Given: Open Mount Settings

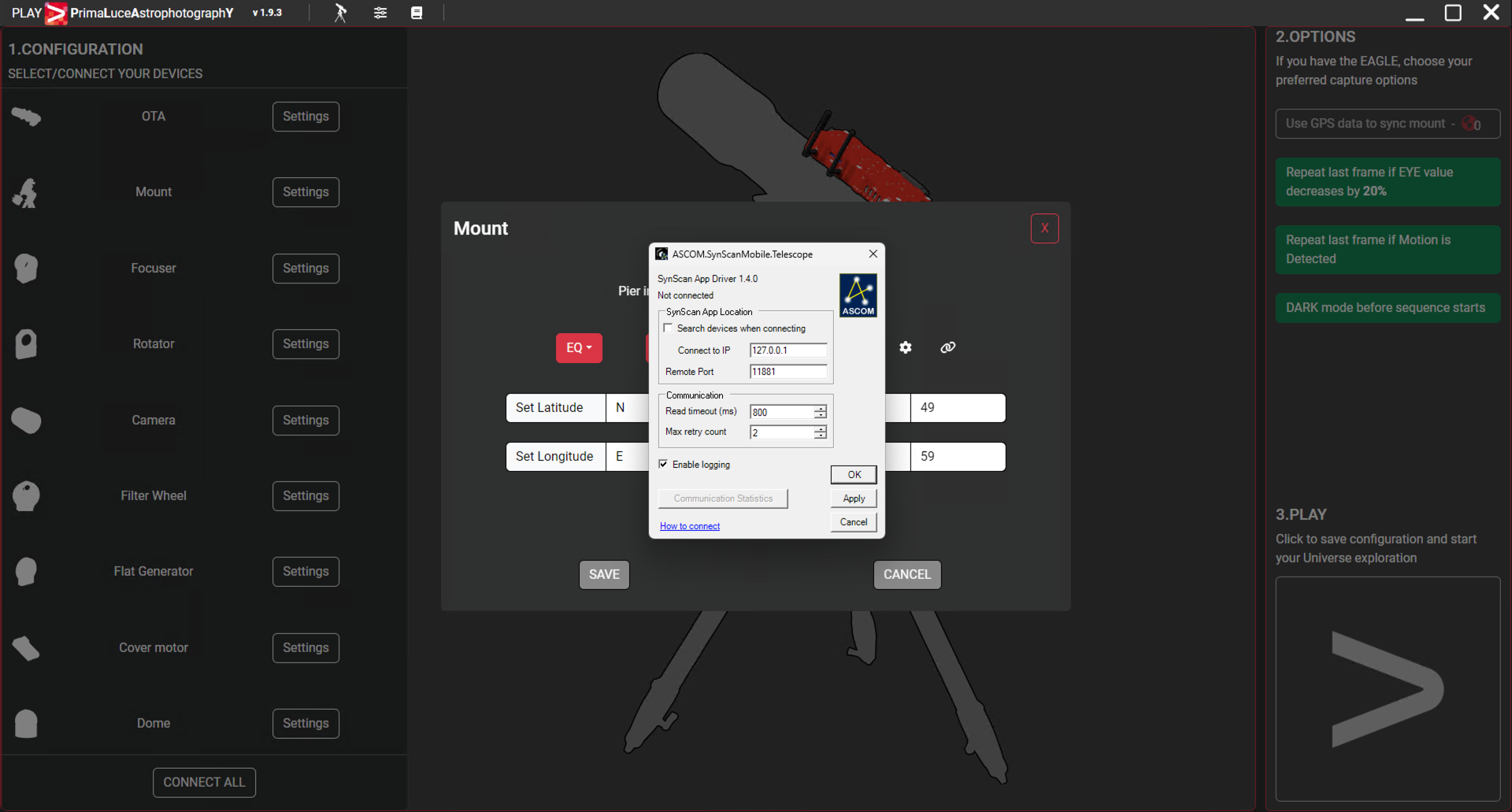Looking at the screenshot, I should click(x=306, y=192).
